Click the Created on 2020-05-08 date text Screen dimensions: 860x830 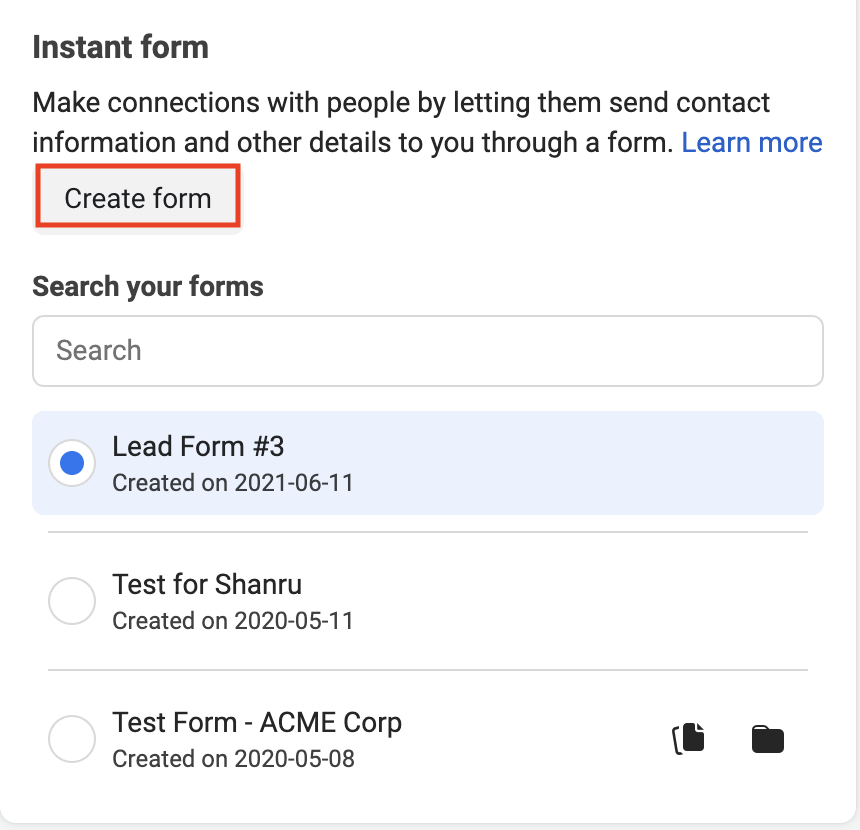[233, 759]
